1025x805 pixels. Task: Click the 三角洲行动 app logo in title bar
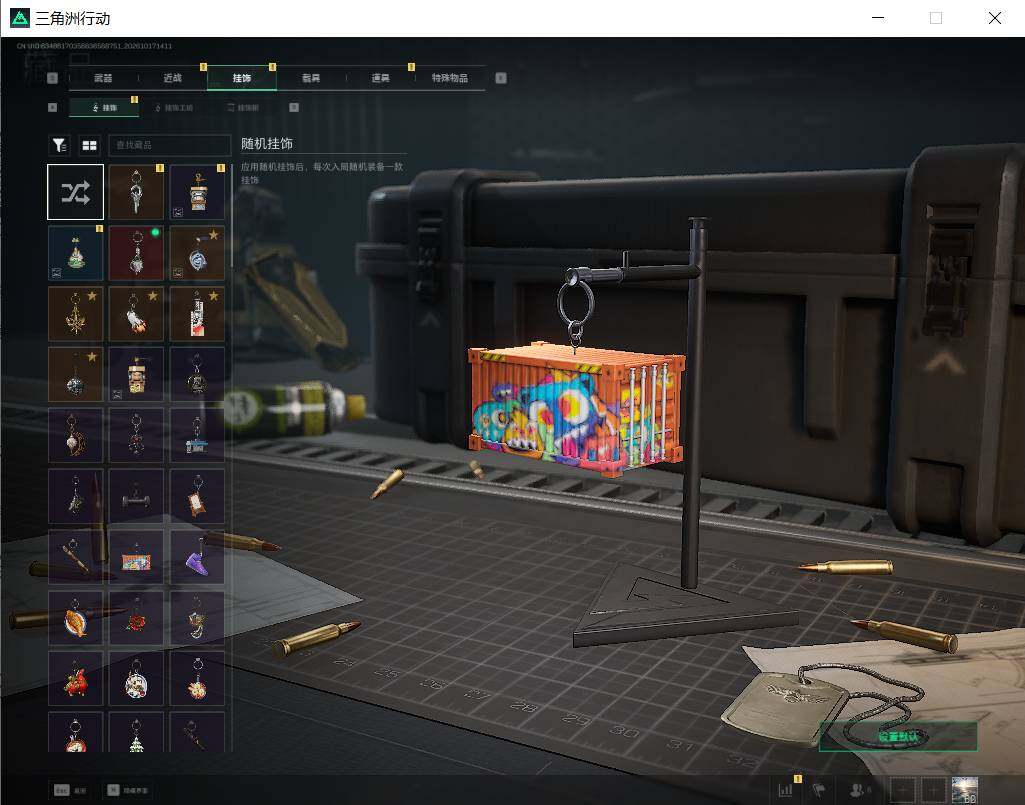click(x=20, y=18)
